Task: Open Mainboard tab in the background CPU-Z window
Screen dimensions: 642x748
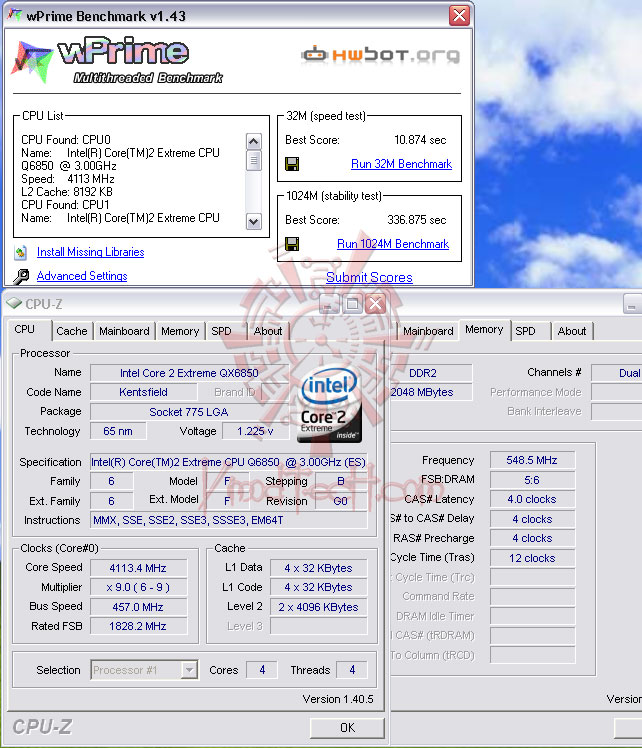Action: tap(428, 331)
